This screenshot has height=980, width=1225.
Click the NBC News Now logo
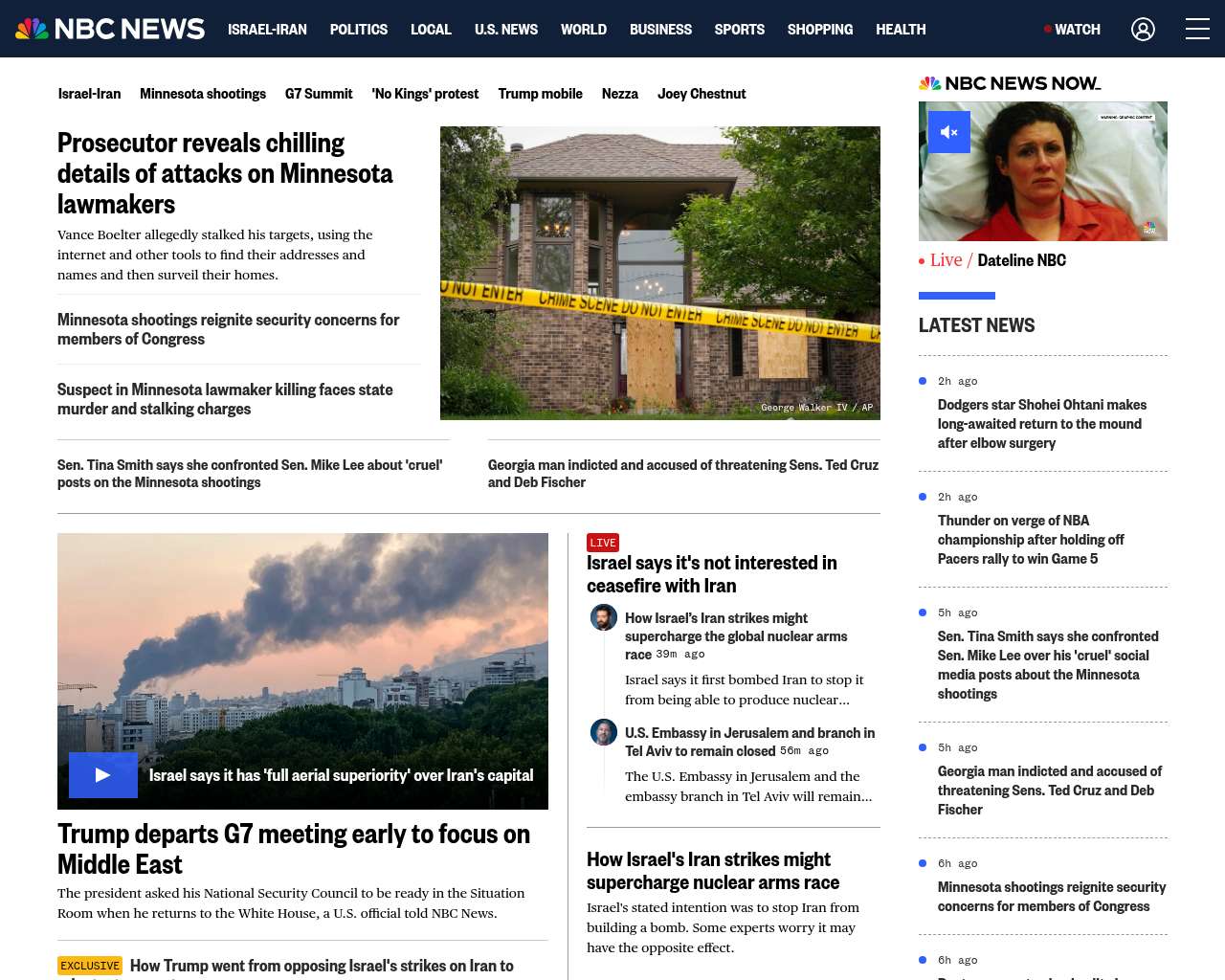(1010, 83)
